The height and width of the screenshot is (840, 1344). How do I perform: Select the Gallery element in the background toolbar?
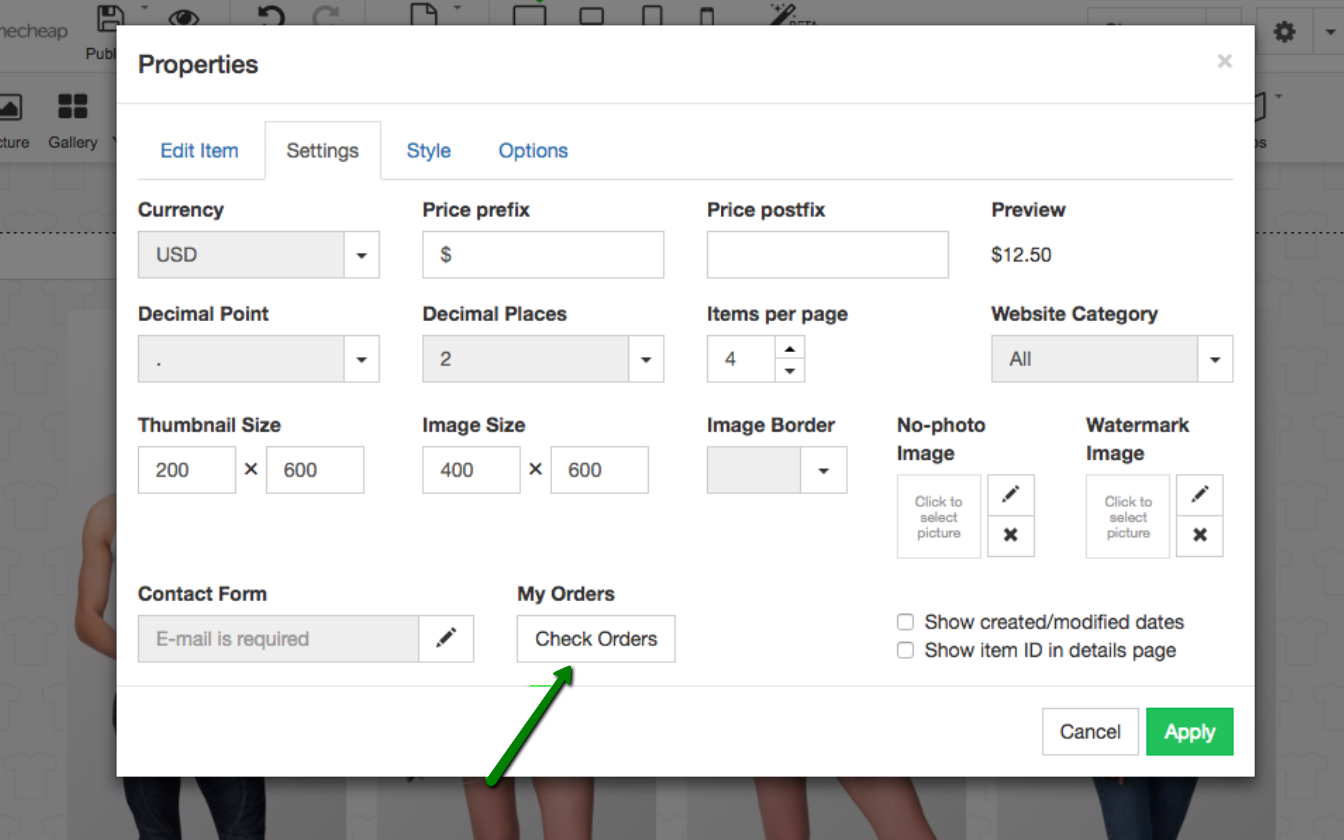pyautogui.click(x=73, y=121)
